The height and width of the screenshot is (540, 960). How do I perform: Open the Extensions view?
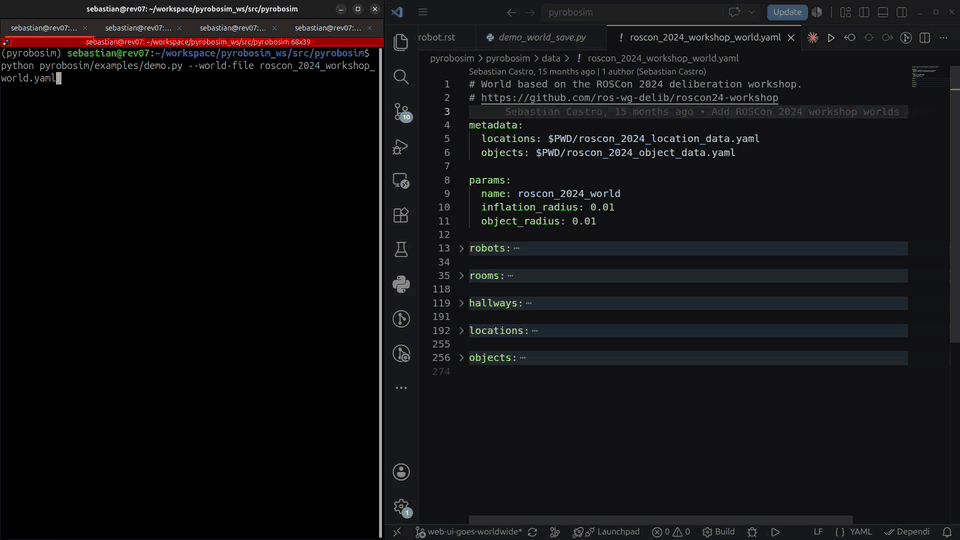[x=401, y=215]
